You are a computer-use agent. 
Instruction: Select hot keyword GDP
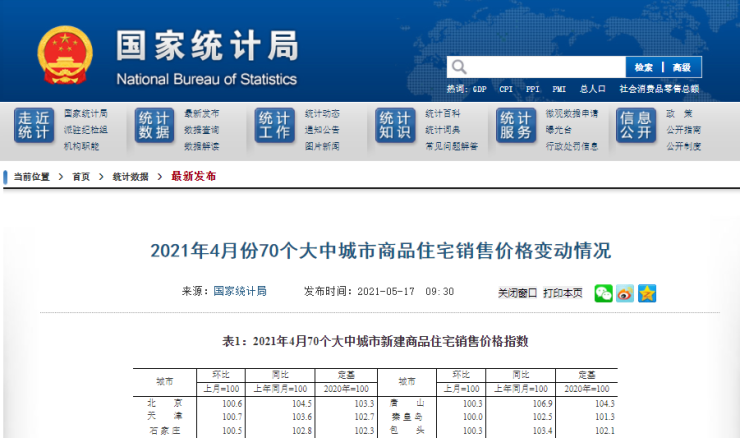479,89
